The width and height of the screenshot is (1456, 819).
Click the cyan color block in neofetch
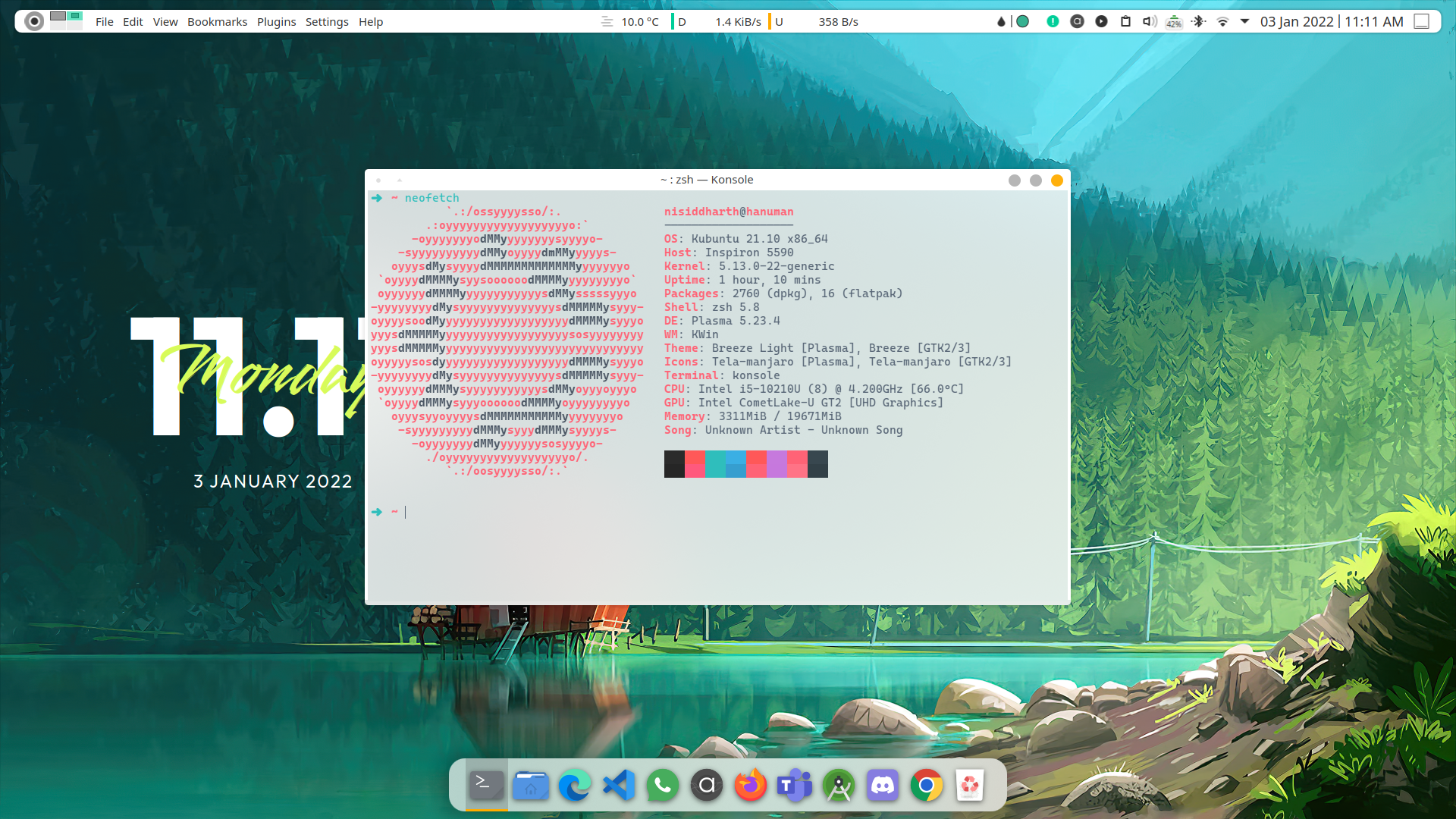point(715,463)
